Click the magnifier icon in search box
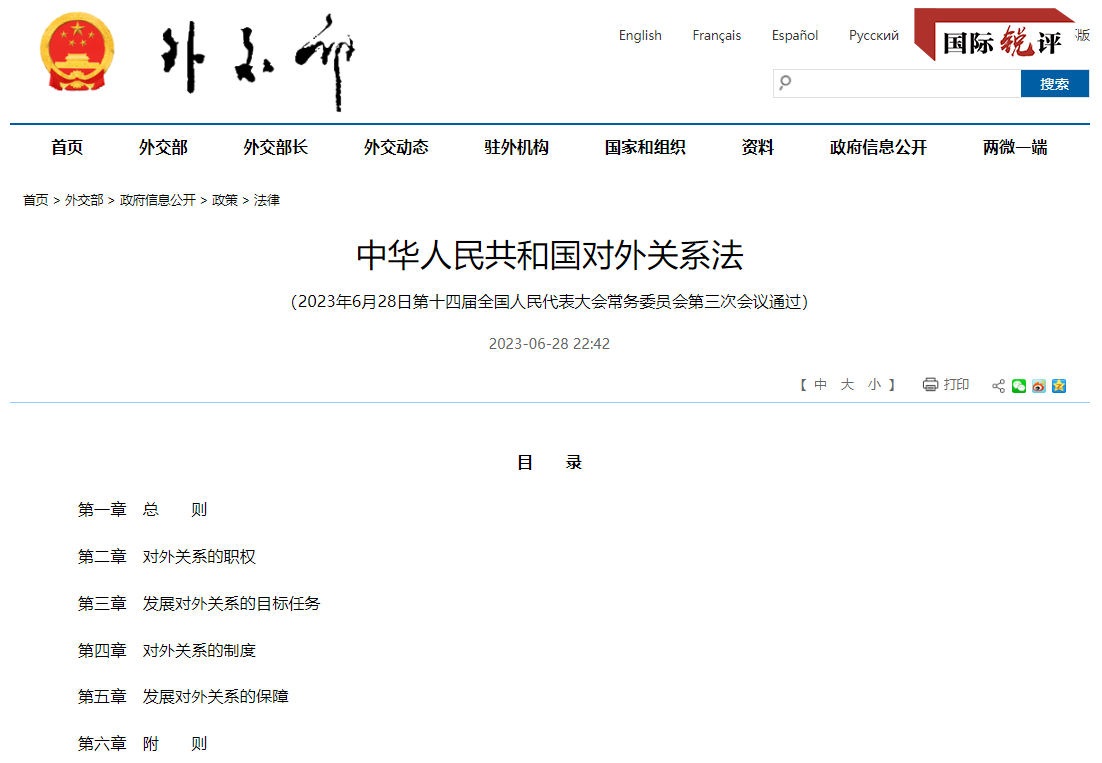 coord(786,83)
